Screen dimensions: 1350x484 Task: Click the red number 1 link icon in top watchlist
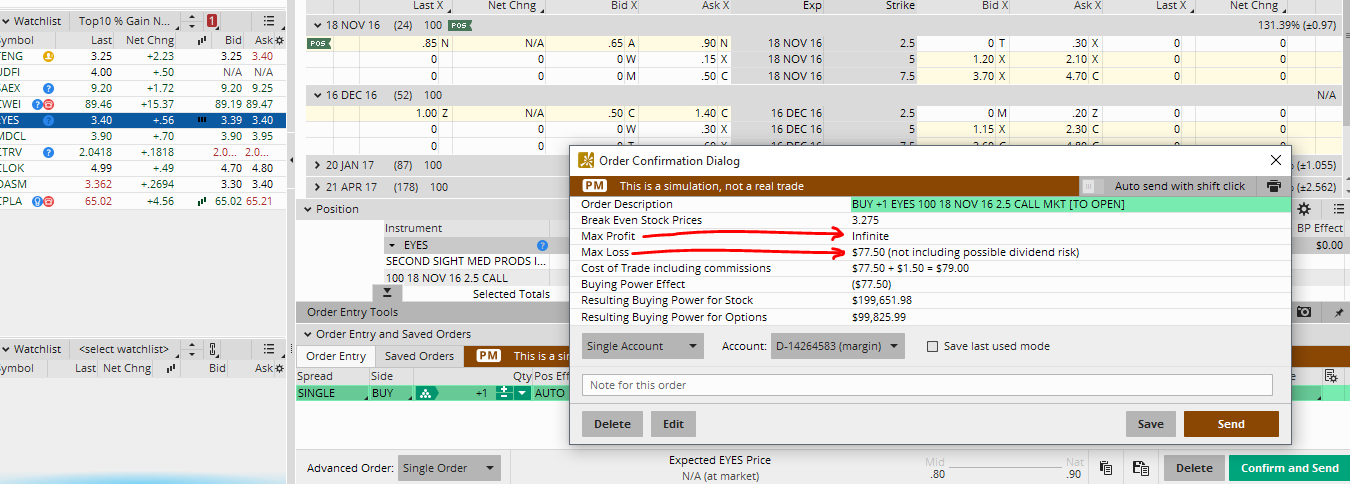[x=212, y=20]
